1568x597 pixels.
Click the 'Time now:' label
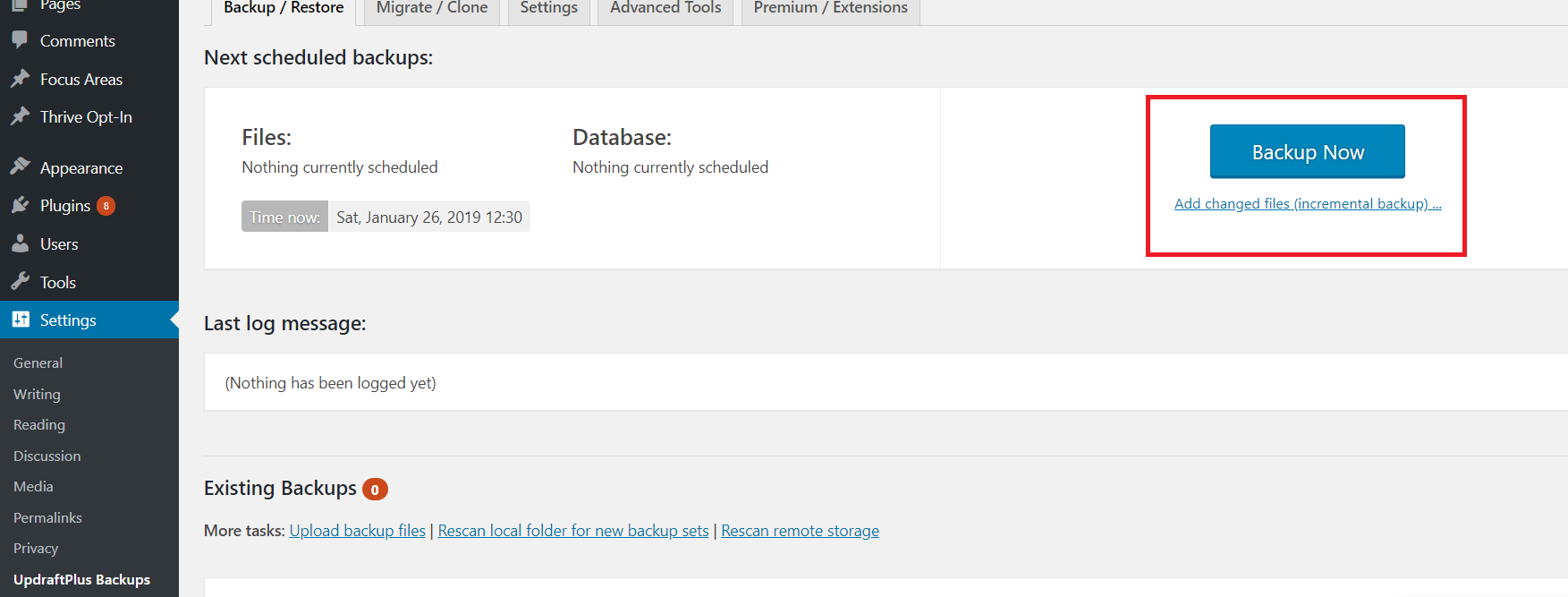click(x=284, y=217)
